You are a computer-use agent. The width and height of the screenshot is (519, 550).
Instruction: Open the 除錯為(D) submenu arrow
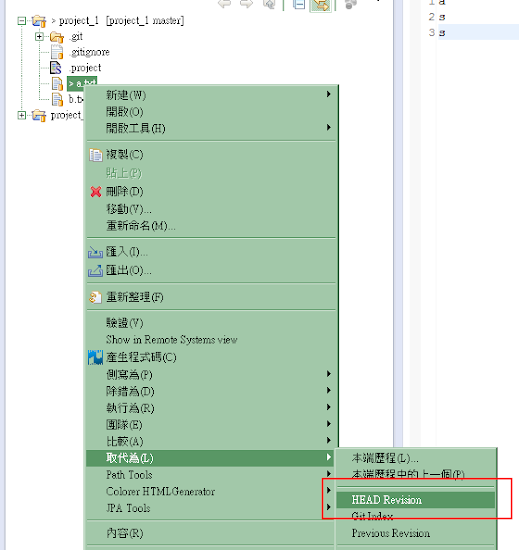[x=328, y=390]
